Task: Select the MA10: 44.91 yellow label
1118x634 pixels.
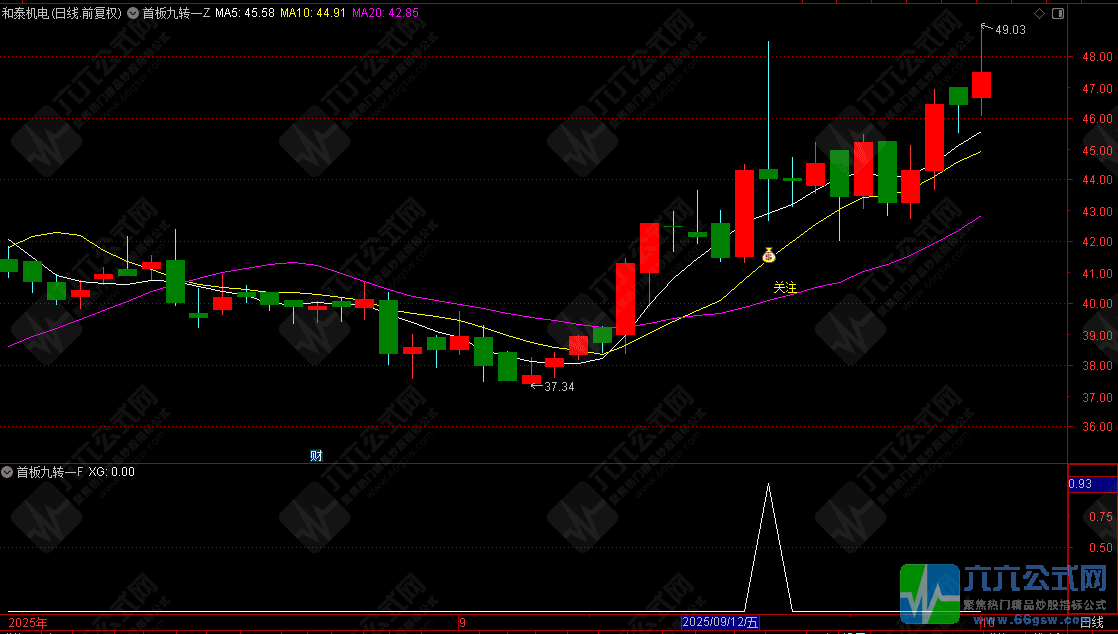Action: coord(313,14)
